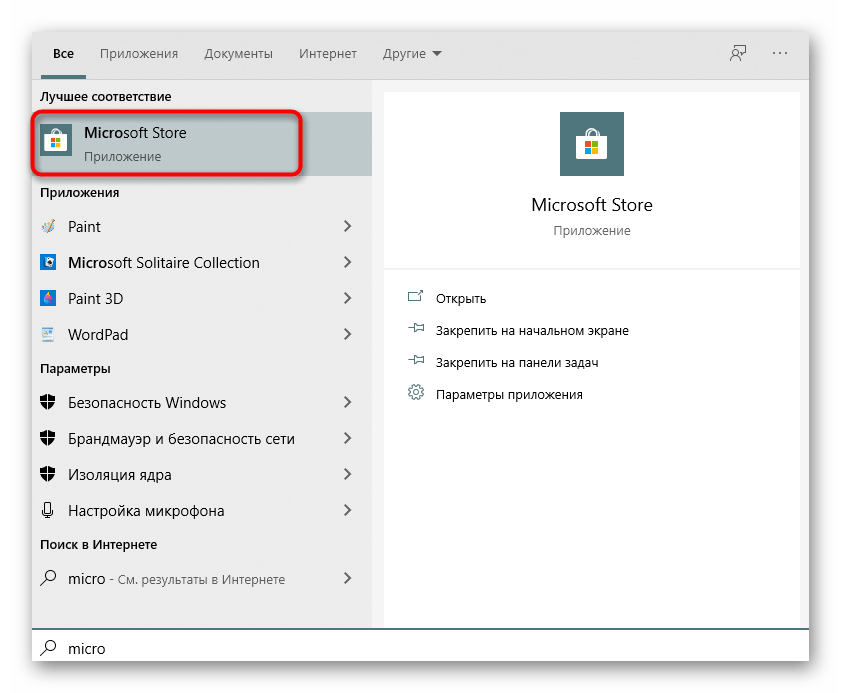
Task: Click the magnifier icon beside micro web result
Action: [48, 578]
